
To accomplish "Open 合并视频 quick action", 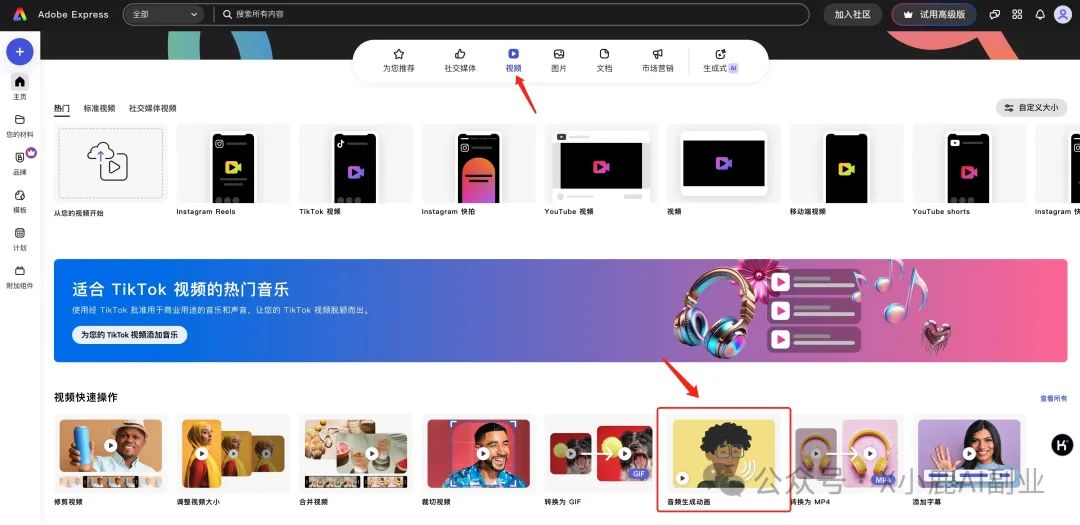I will click(355, 460).
